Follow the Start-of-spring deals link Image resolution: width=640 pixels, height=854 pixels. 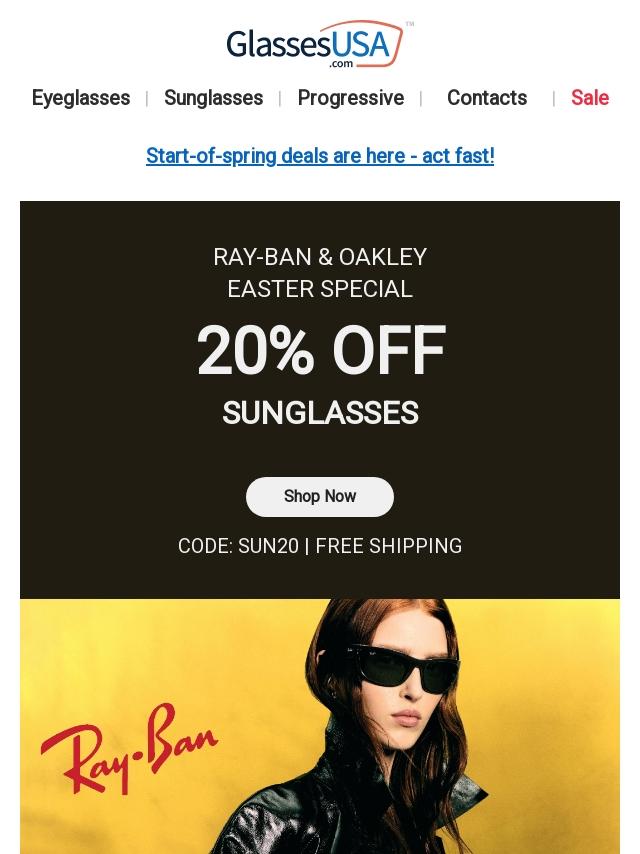click(x=320, y=156)
